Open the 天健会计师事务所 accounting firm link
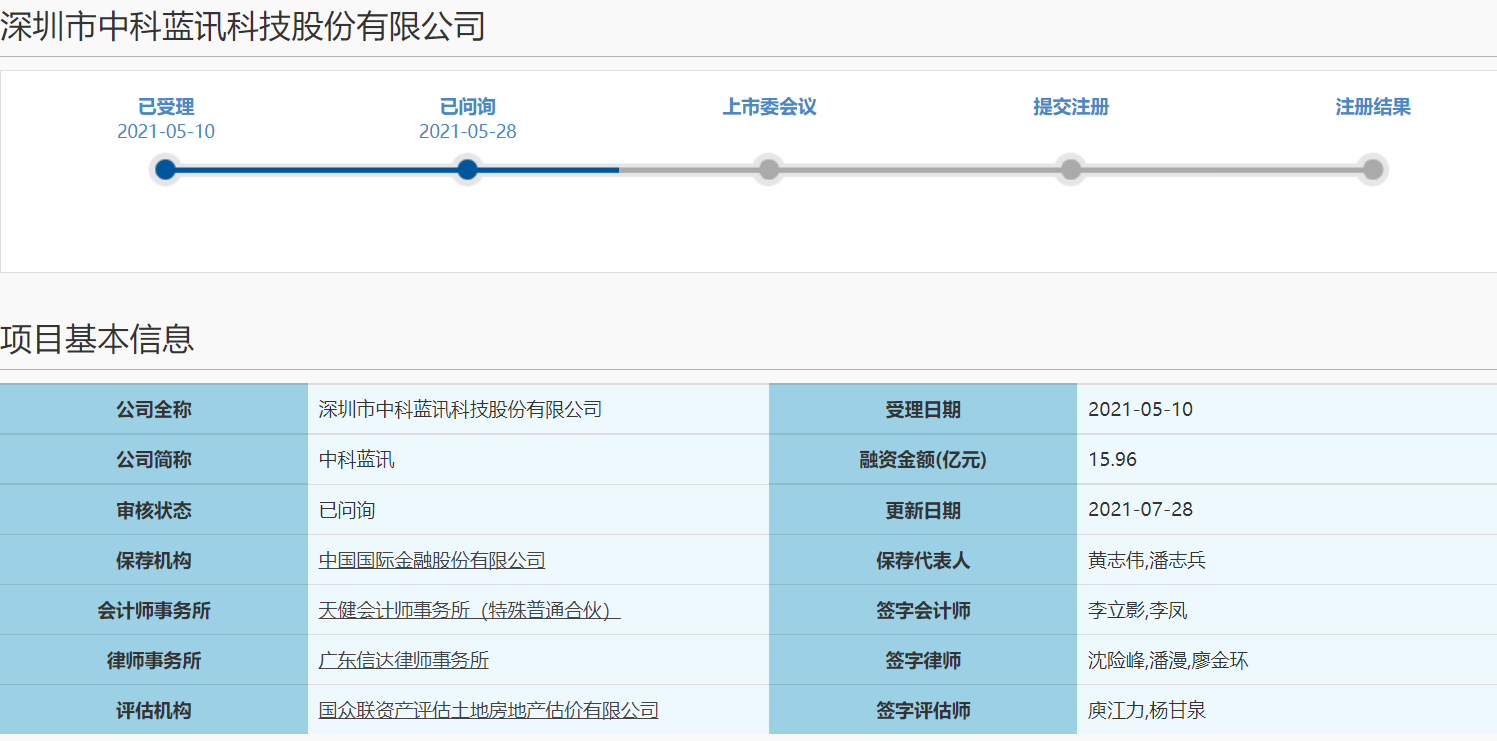Image resolution: width=1497 pixels, height=741 pixels. pos(470,610)
